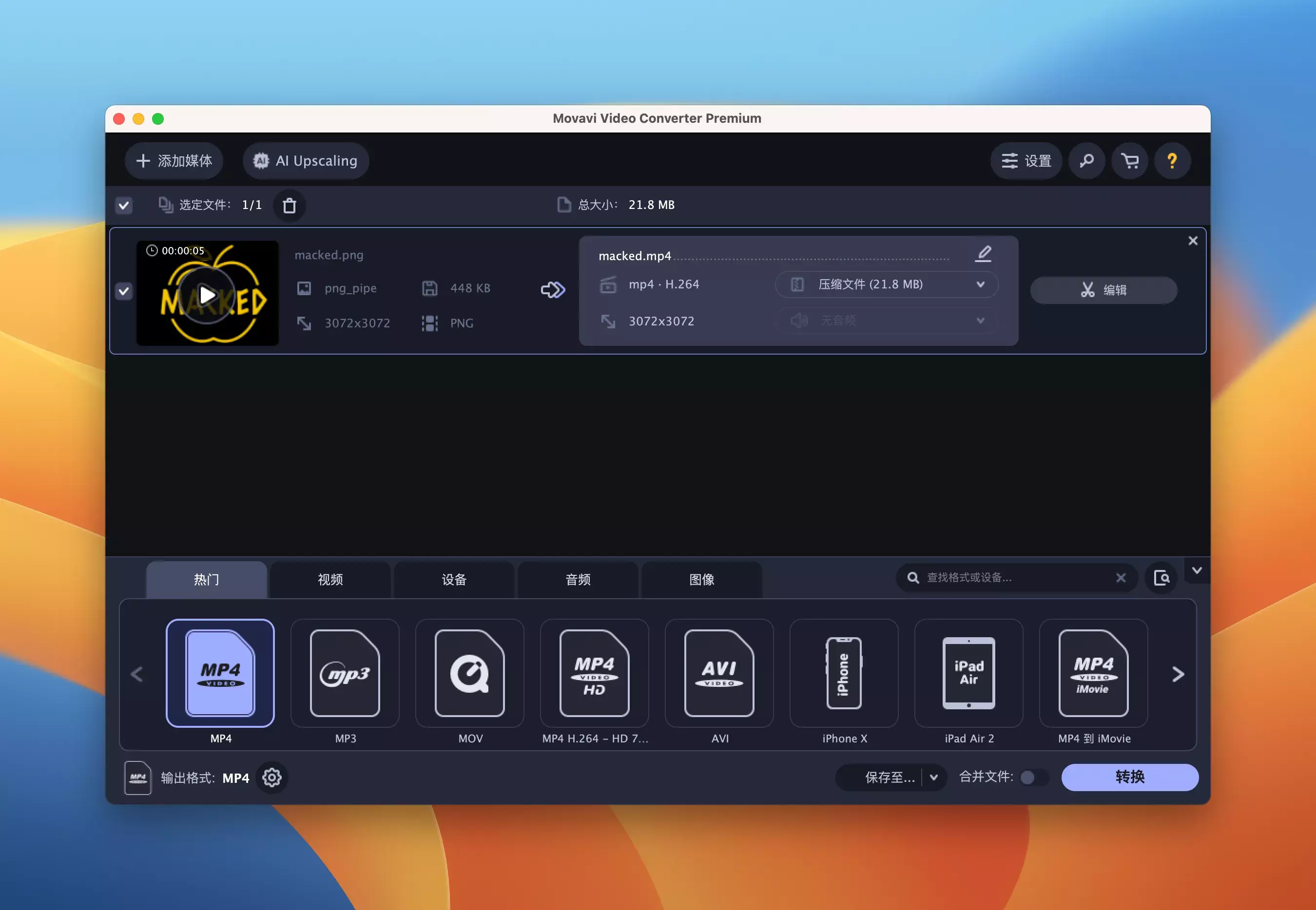Play the macked.png thumbnail preview

(x=207, y=295)
